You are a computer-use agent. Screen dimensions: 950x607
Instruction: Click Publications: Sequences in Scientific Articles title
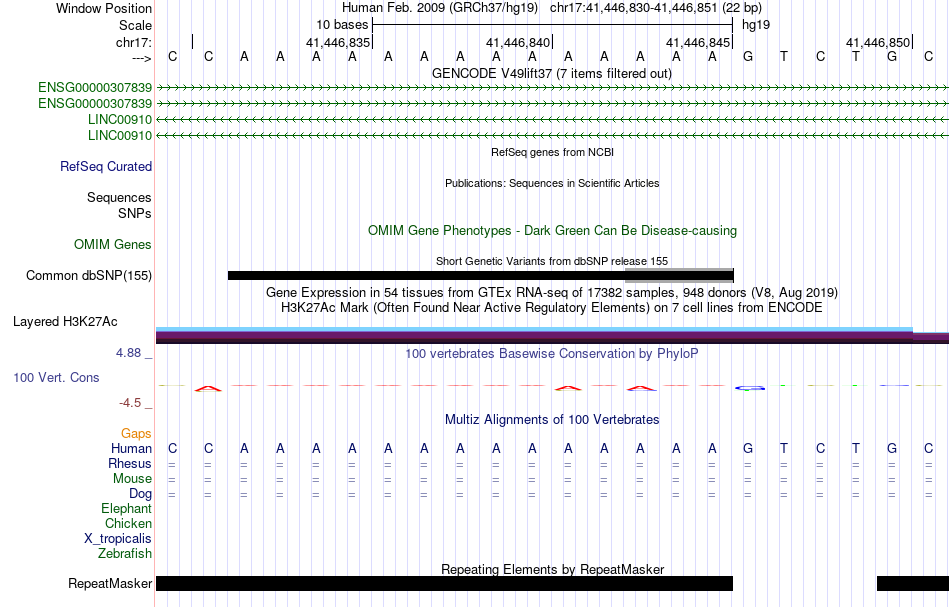[x=552, y=184]
